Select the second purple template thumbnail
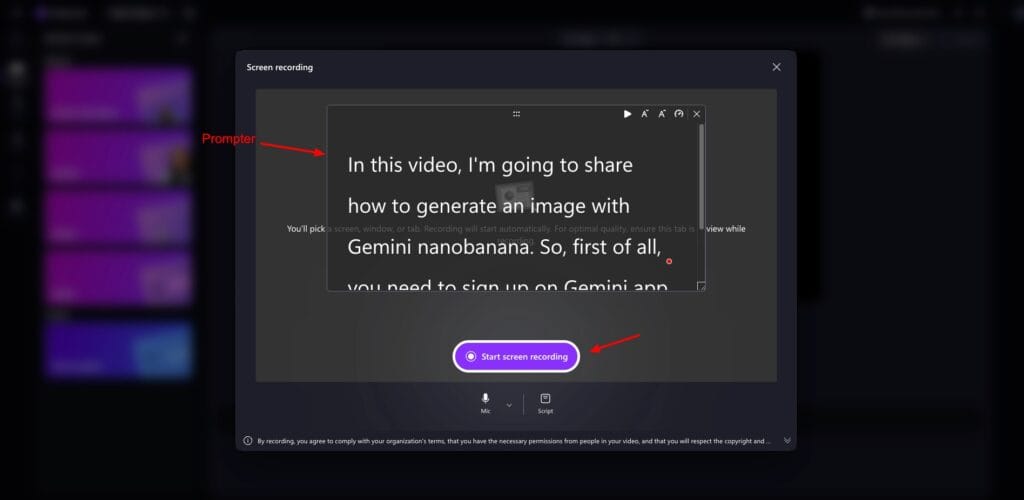The height and width of the screenshot is (500, 1024). [x=118, y=157]
